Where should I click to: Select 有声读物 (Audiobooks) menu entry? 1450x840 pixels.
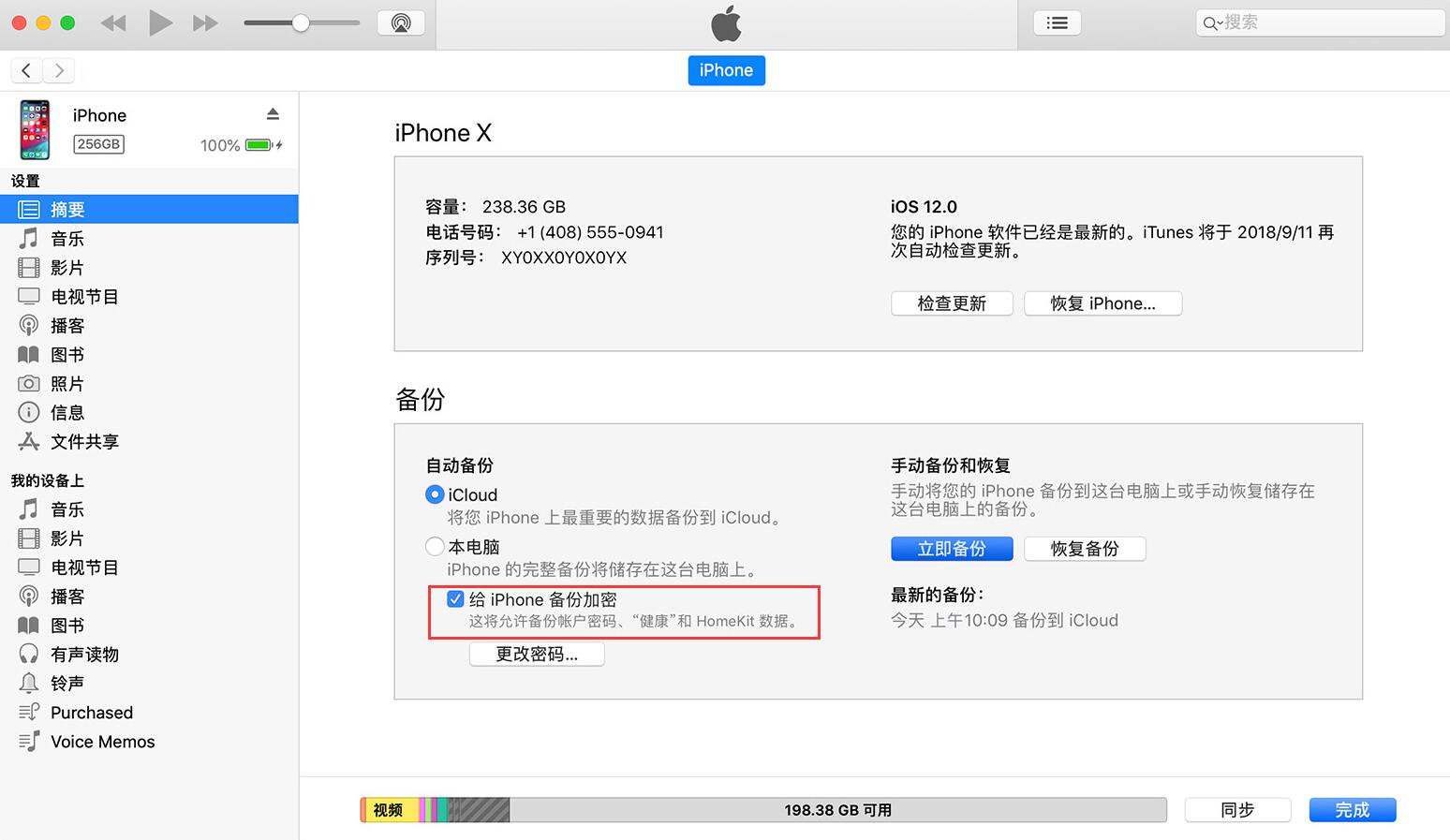(x=84, y=654)
